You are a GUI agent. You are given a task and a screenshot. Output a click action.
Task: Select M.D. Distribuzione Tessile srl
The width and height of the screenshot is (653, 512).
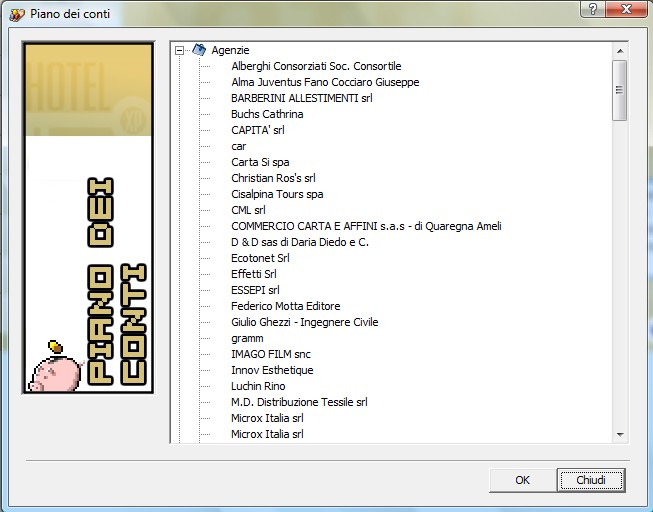click(299, 402)
